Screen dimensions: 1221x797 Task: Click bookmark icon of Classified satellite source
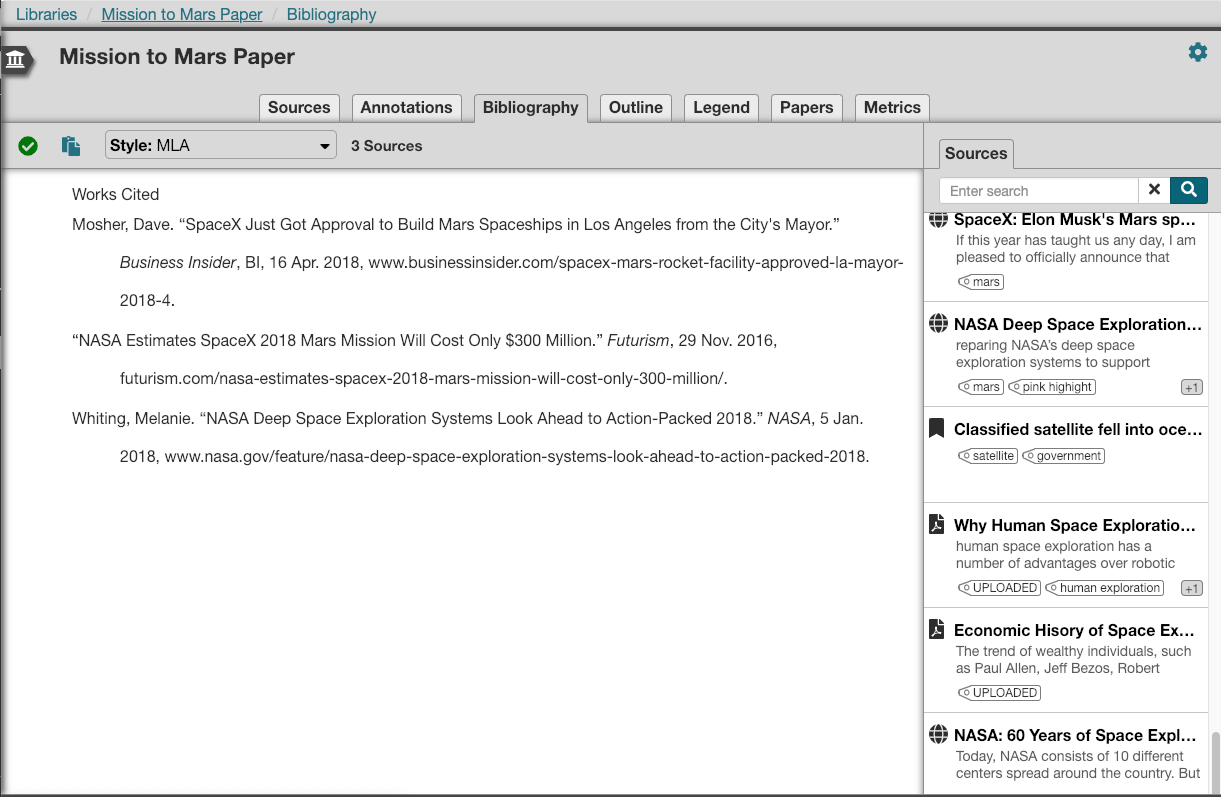click(937, 429)
